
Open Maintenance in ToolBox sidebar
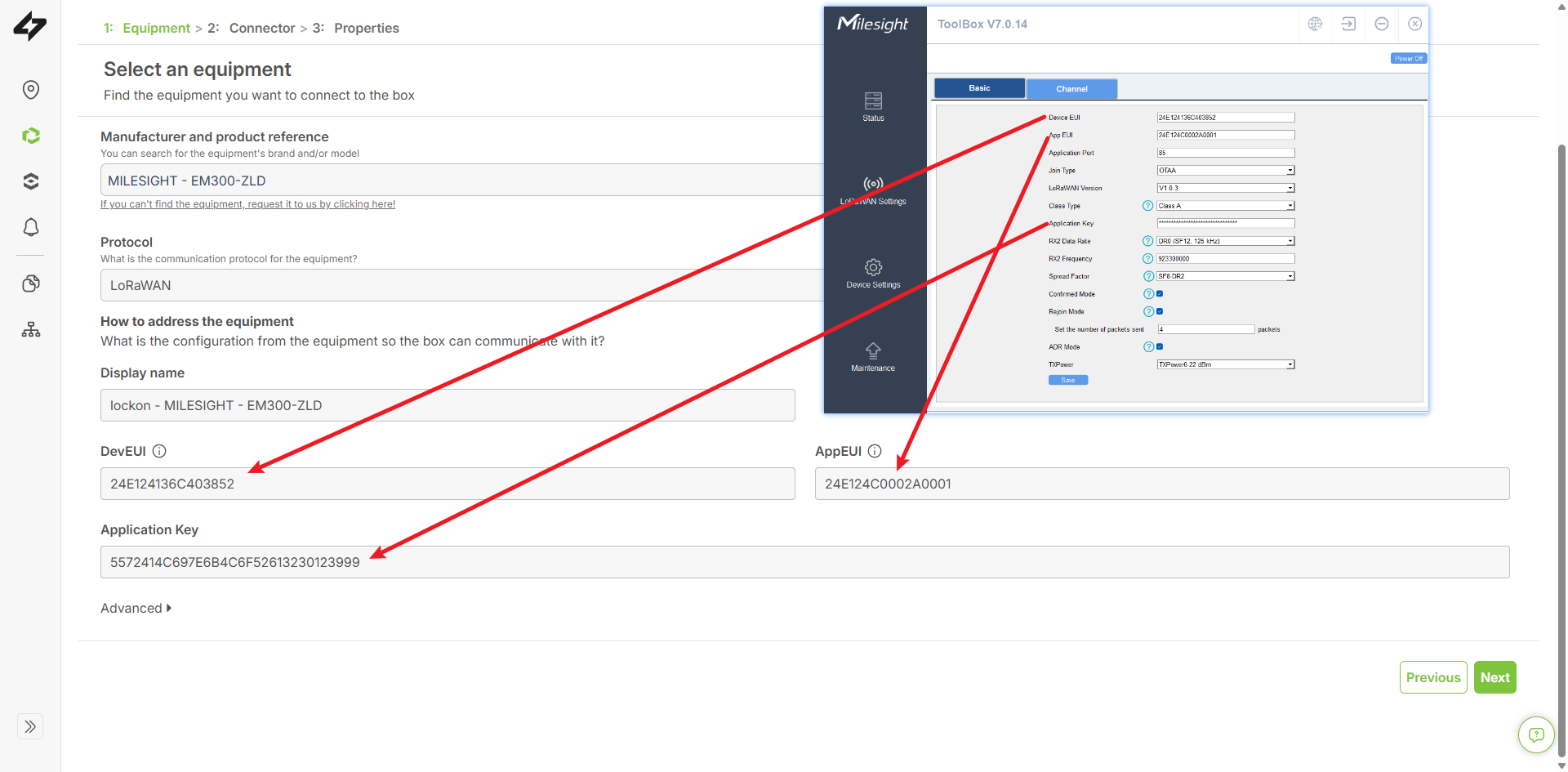873,358
